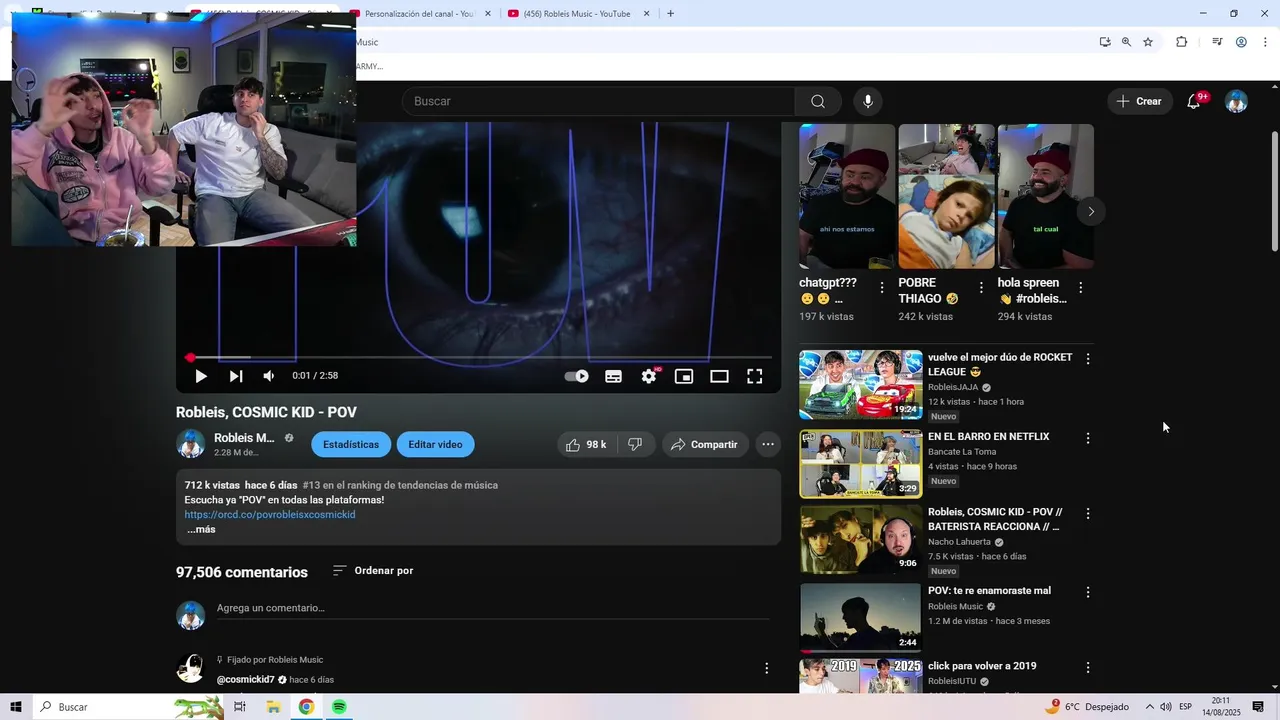The height and width of the screenshot is (720, 1280).
Task: Open File Explorer from taskbar
Action: (x=273, y=707)
